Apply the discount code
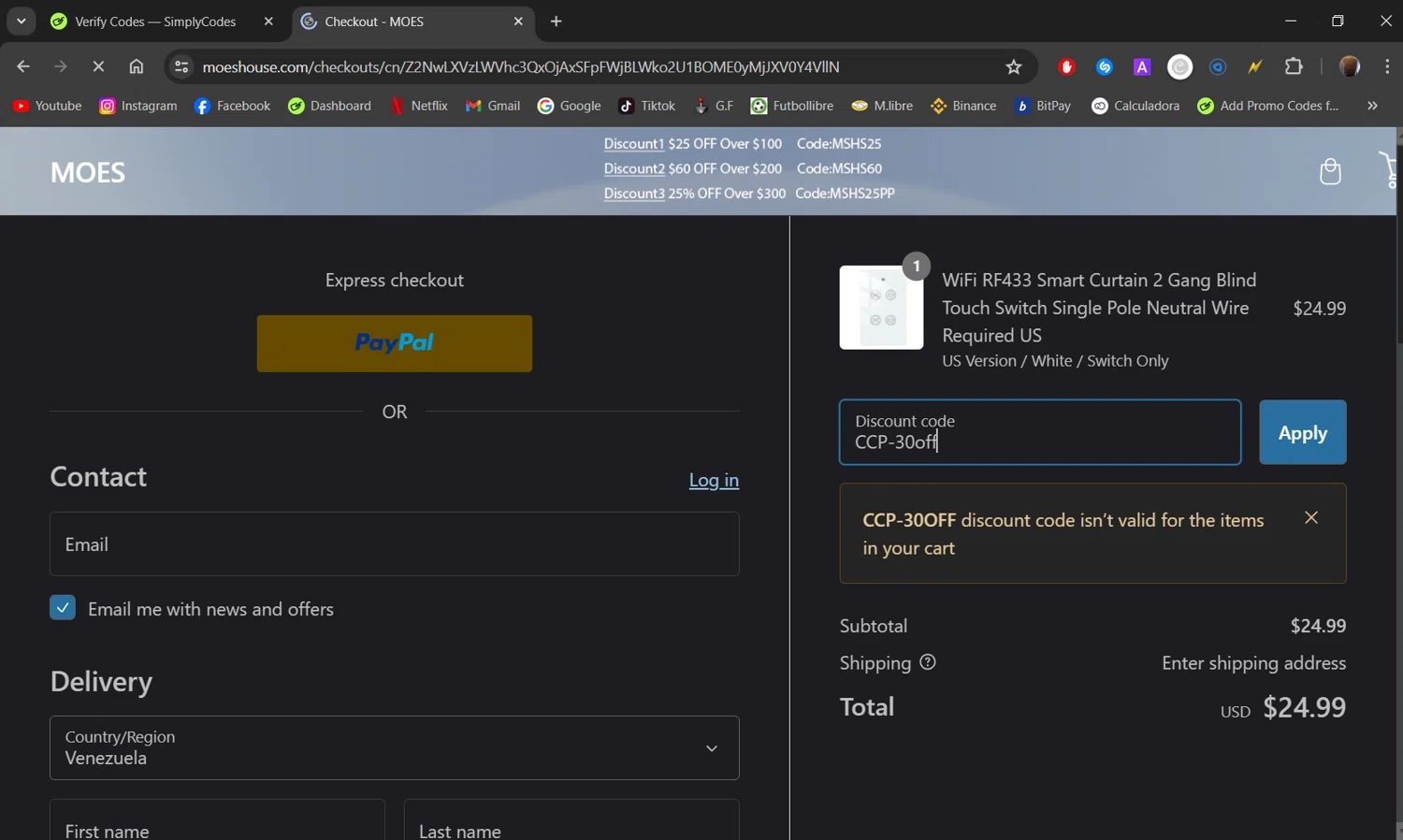This screenshot has width=1403, height=840. 1302,432
